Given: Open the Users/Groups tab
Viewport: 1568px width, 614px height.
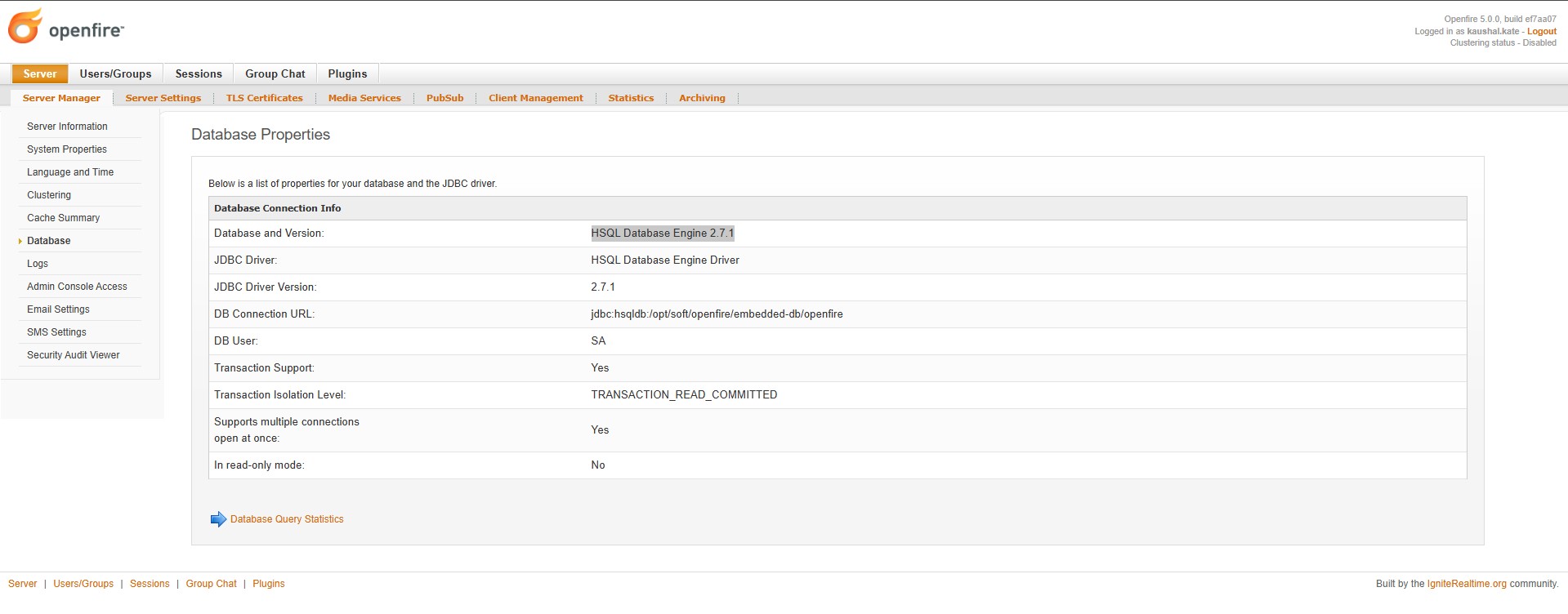Looking at the screenshot, I should (x=115, y=73).
